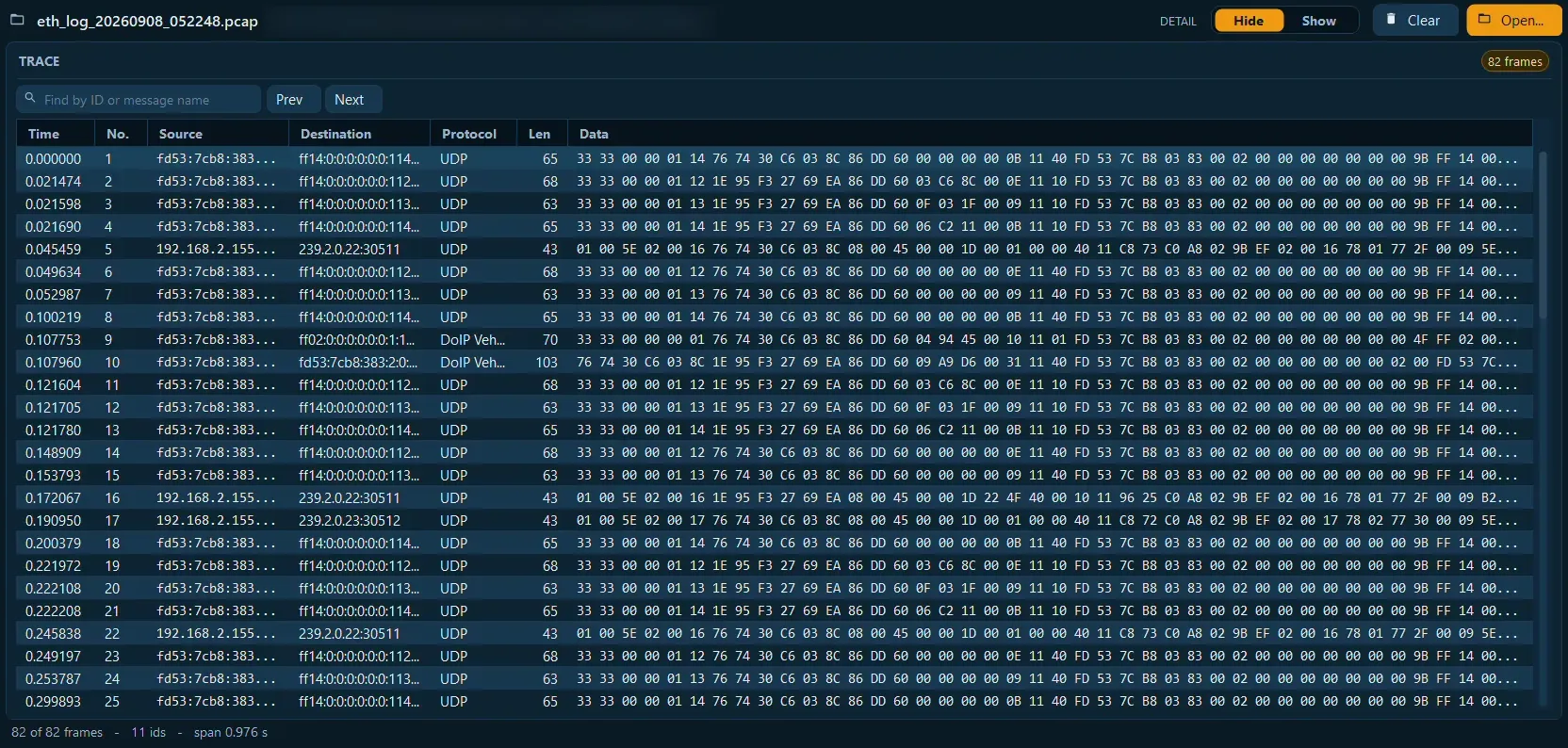Select frame row with time 0.000000
This screenshot has height=748, width=1568.
pos(775,158)
